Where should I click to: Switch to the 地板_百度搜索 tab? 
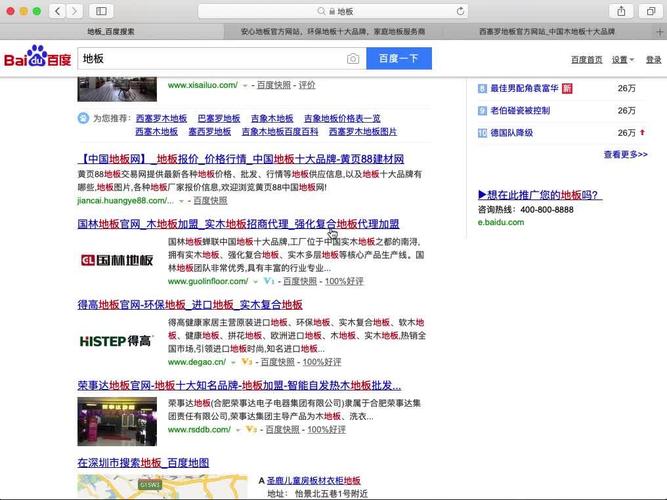(x=111, y=31)
